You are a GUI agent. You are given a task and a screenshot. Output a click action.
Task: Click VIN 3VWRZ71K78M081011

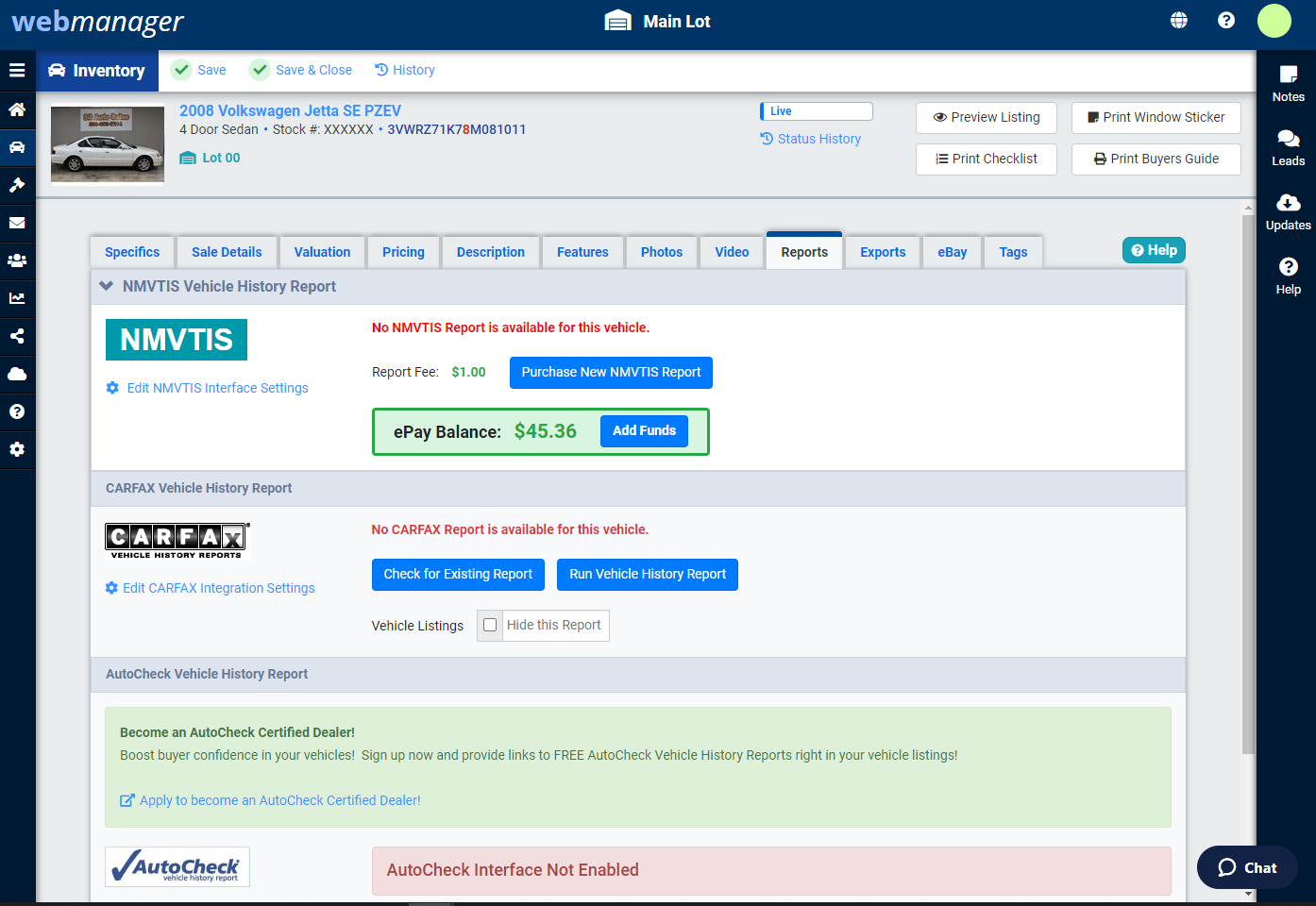tap(457, 129)
